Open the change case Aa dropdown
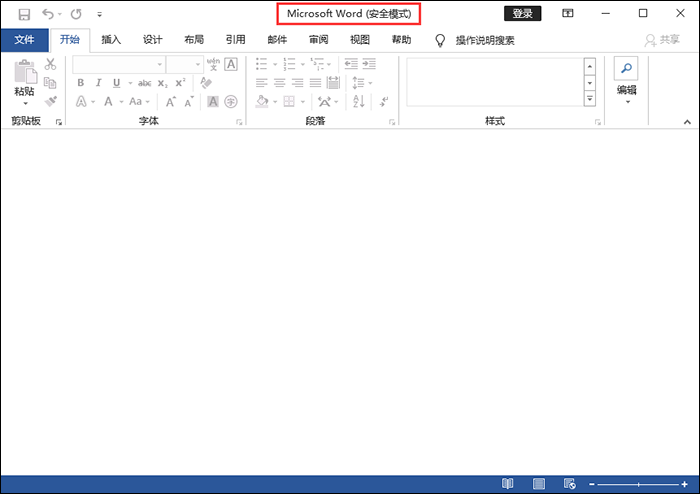Viewport: 700px width, 494px height. (139, 102)
